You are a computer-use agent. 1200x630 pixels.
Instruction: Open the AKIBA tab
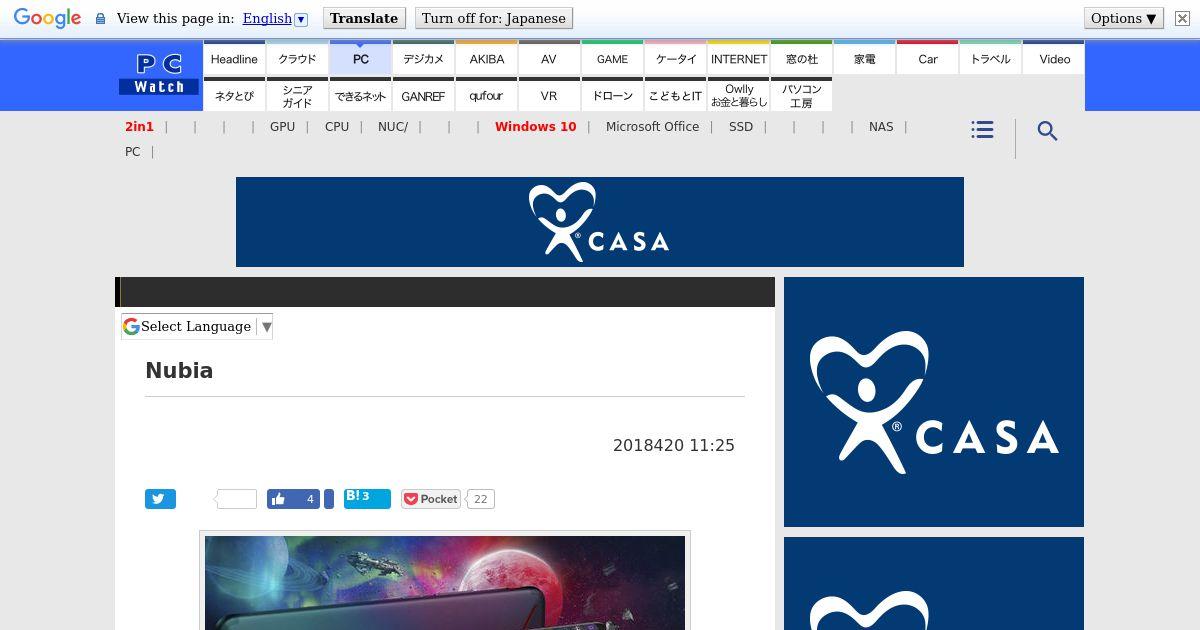coord(487,59)
